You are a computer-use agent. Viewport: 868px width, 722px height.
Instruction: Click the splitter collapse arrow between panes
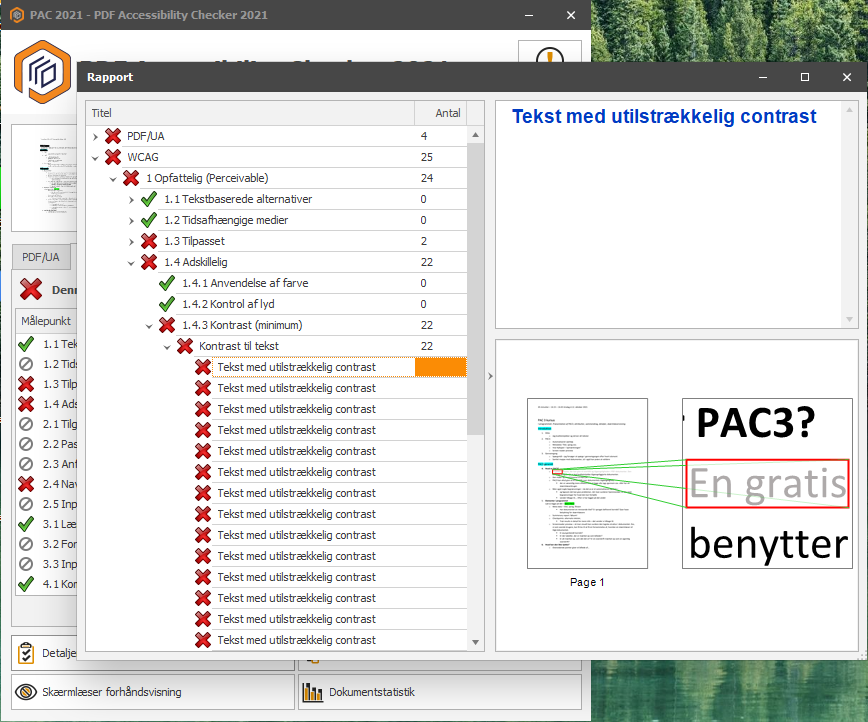coord(490,376)
